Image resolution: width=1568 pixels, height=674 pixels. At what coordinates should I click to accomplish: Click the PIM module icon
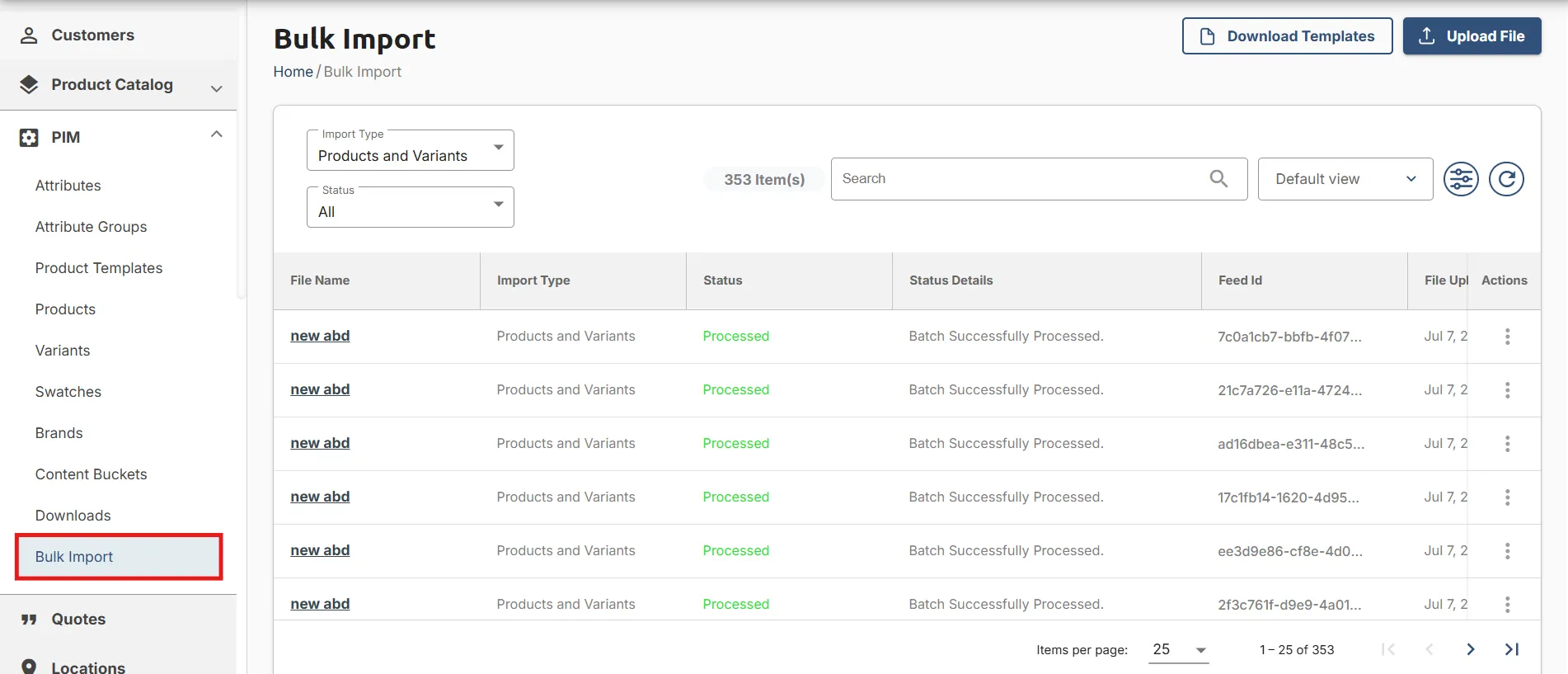29,138
